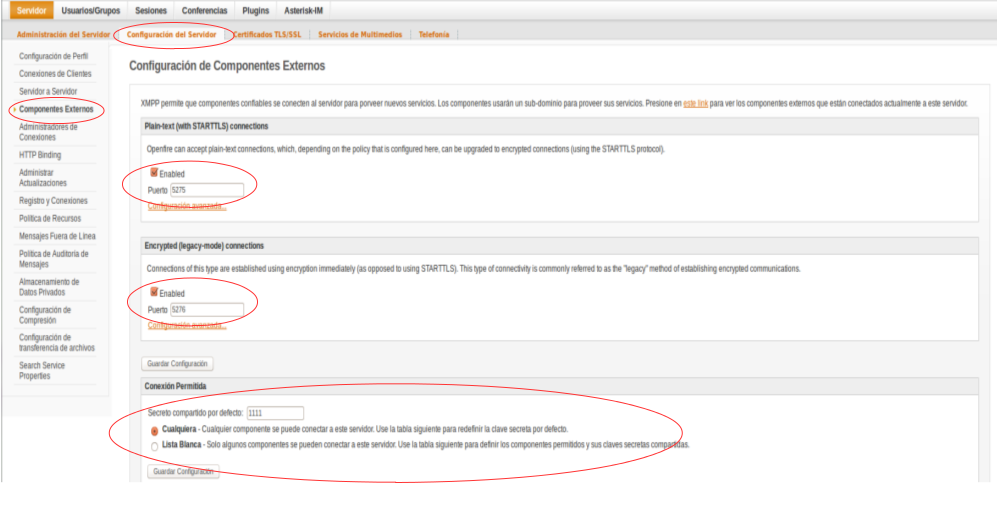Toggle Enabled checkbox for plain-text connections
997x509 pixels.
154,172
